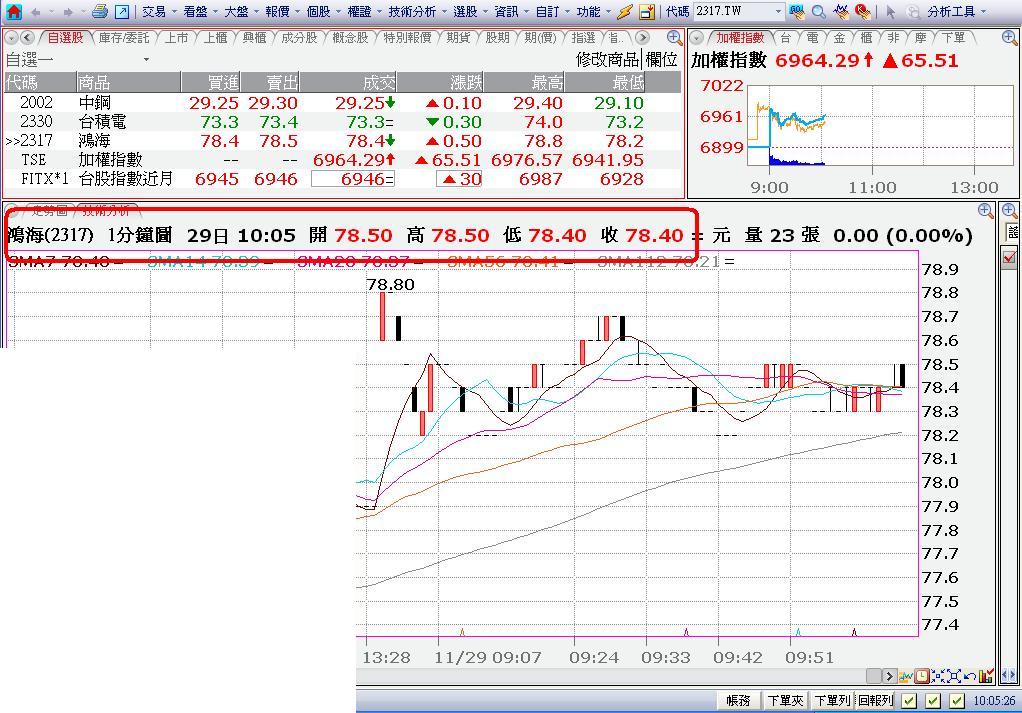Click the 成交 column header

[x=349, y=82]
